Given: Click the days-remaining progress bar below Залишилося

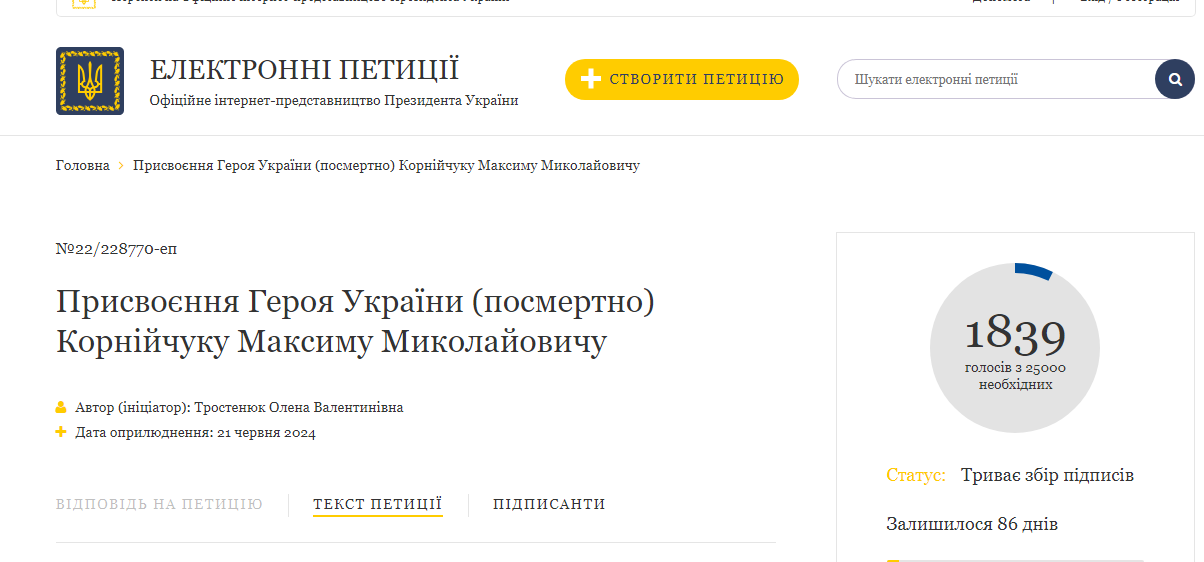Looking at the screenshot, I should [1014, 559].
